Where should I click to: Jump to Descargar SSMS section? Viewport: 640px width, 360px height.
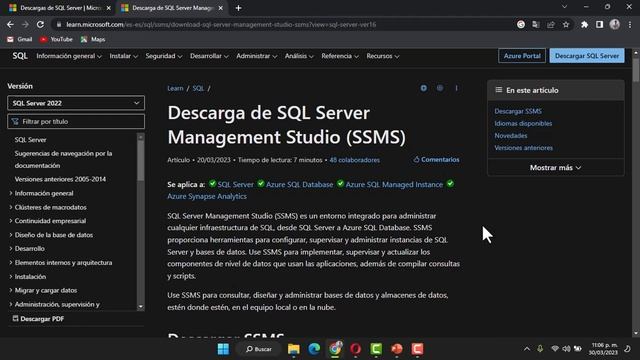pyautogui.click(x=518, y=111)
